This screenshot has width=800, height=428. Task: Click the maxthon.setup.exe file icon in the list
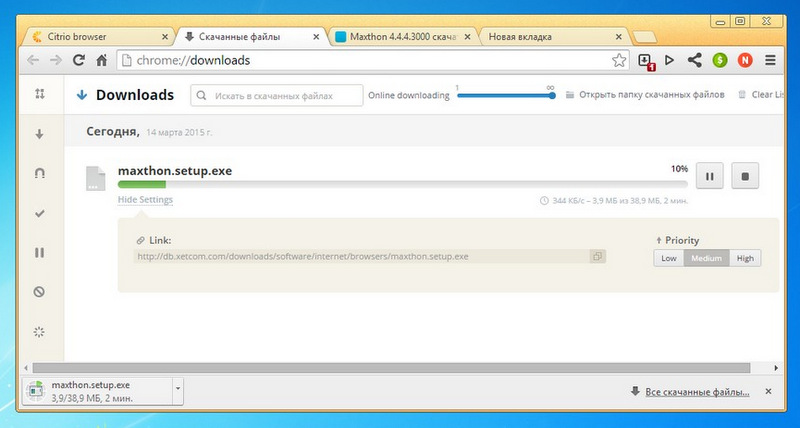click(x=95, y=179)
